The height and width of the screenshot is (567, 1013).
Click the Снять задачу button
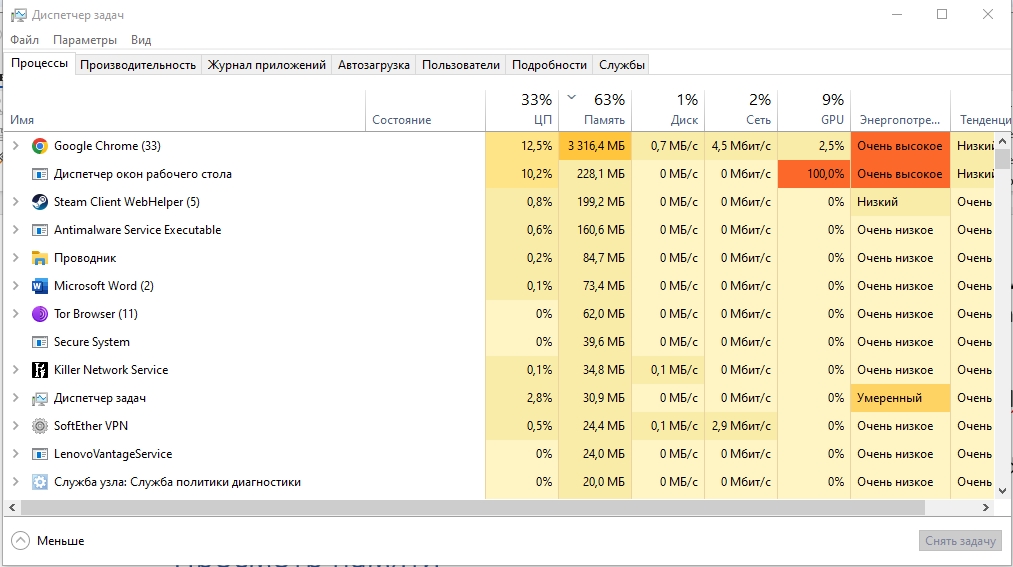coord(960,541)
